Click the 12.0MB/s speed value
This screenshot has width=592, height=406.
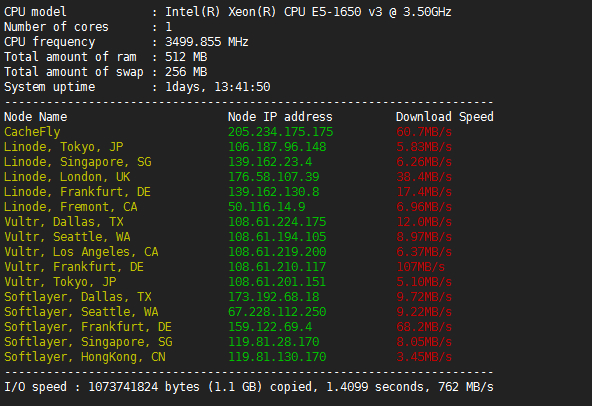424,222
